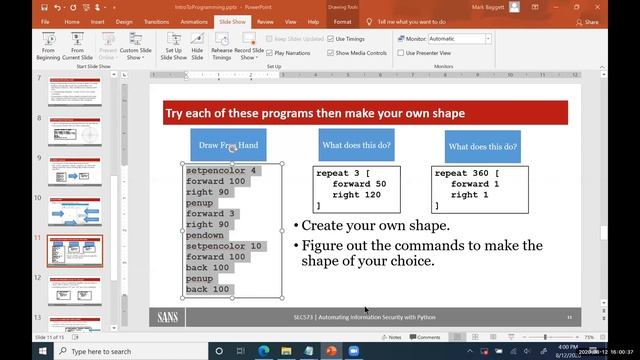Select slide 12 thumbnail
The image size is (640, 360).
click(x=75, y=291)
